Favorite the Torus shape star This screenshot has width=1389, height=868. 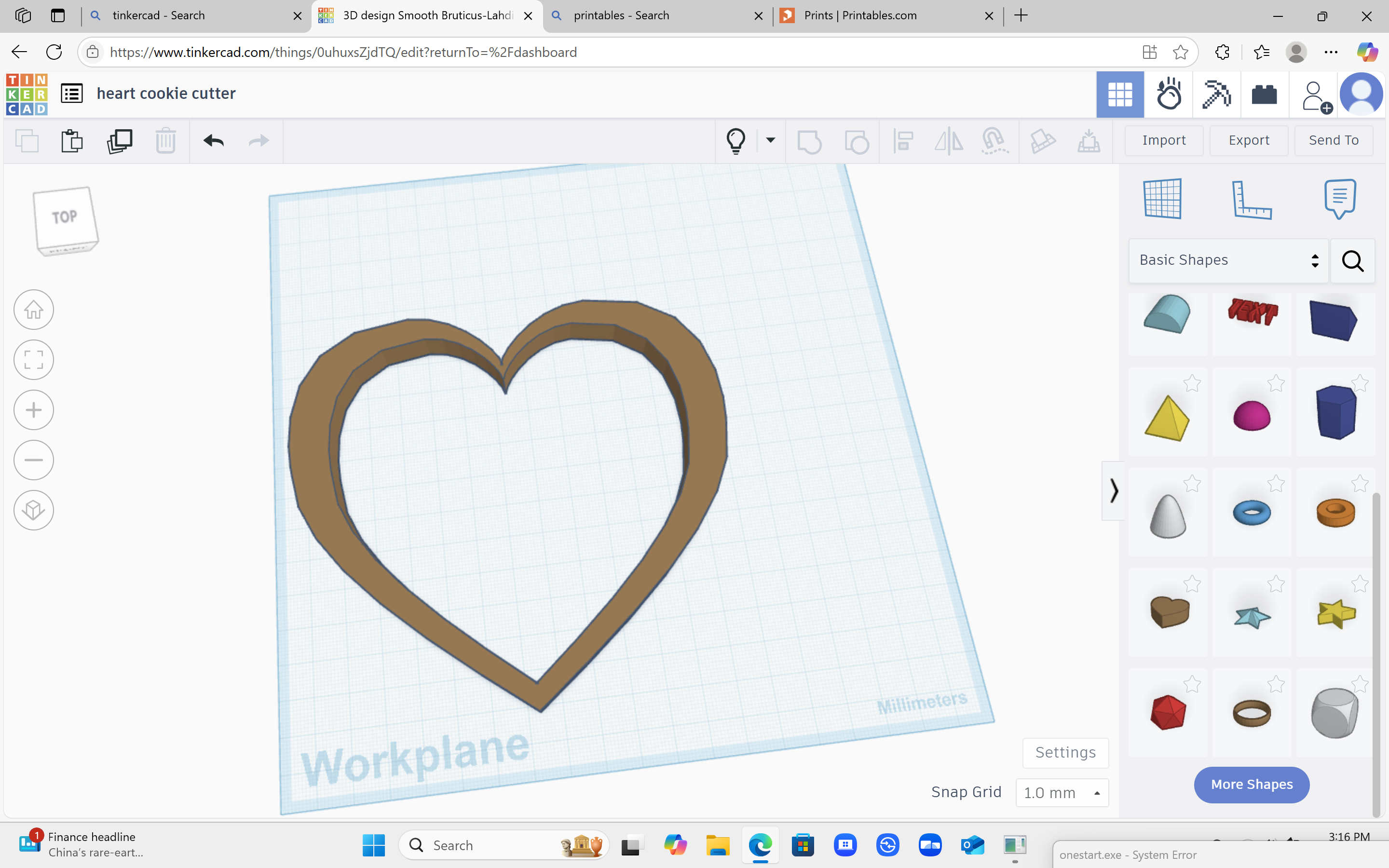coord(1276,483)
